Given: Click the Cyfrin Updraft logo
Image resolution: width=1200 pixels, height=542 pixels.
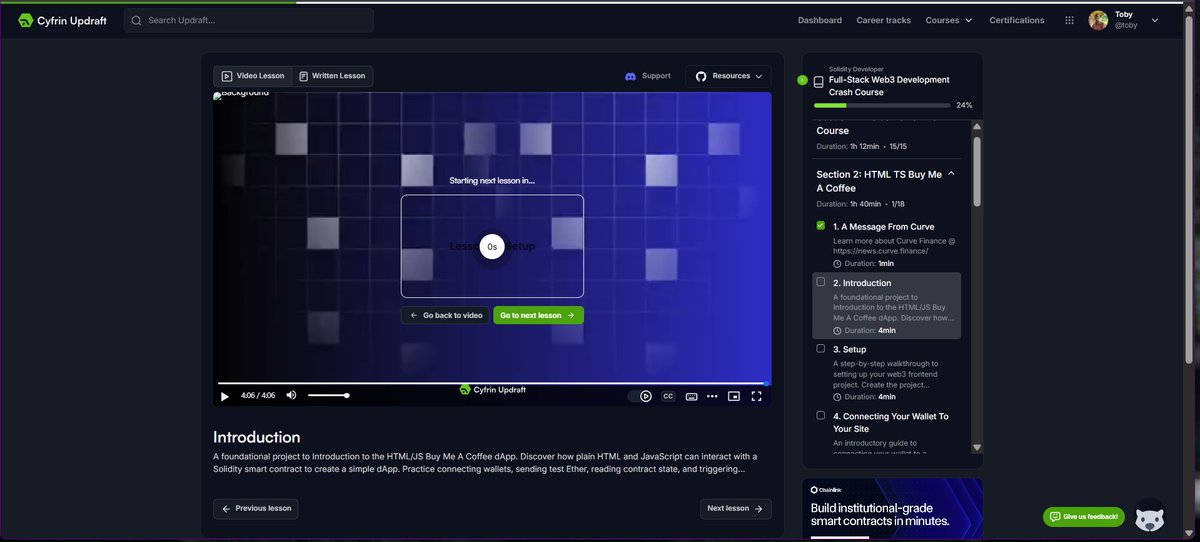Looking at the screenshot, I should pos(64,20).
